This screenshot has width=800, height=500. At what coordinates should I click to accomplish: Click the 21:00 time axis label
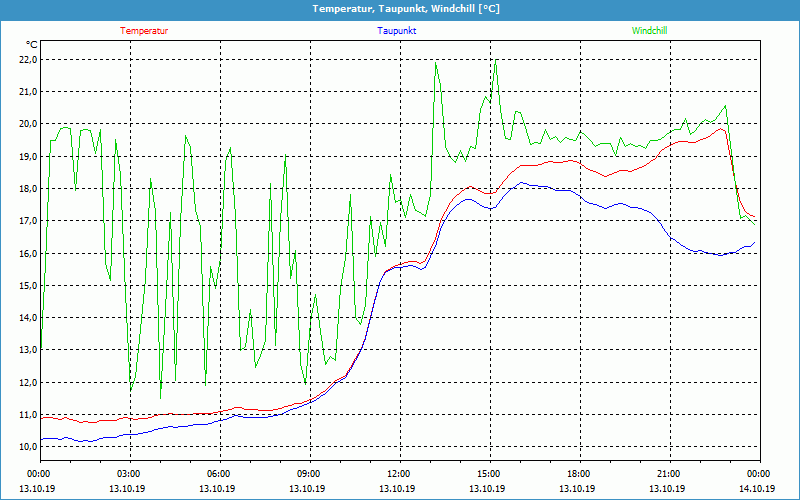click(x=668, y=474)
